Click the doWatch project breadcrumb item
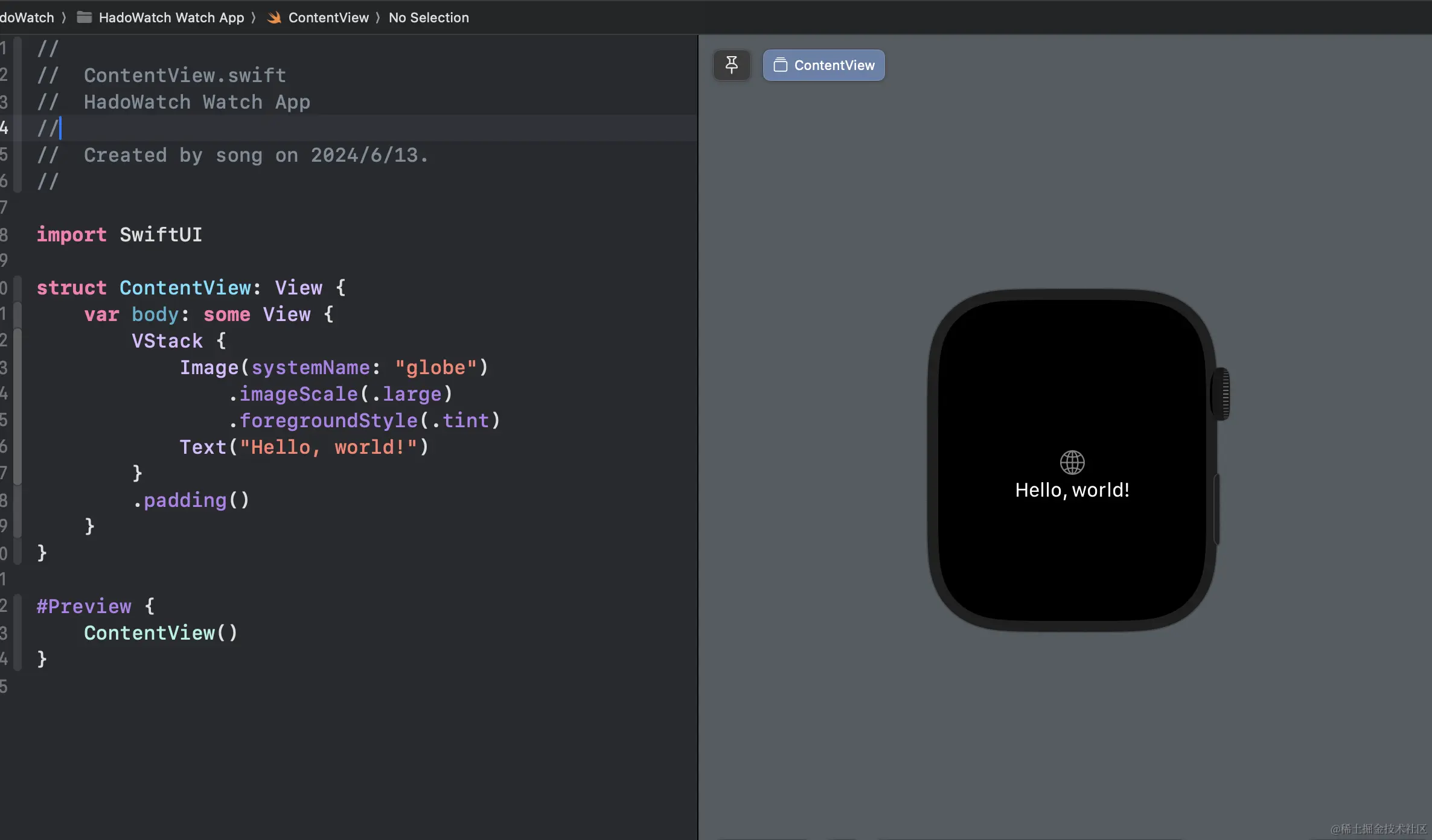The image size is (1432, 840). pos(27,17)
